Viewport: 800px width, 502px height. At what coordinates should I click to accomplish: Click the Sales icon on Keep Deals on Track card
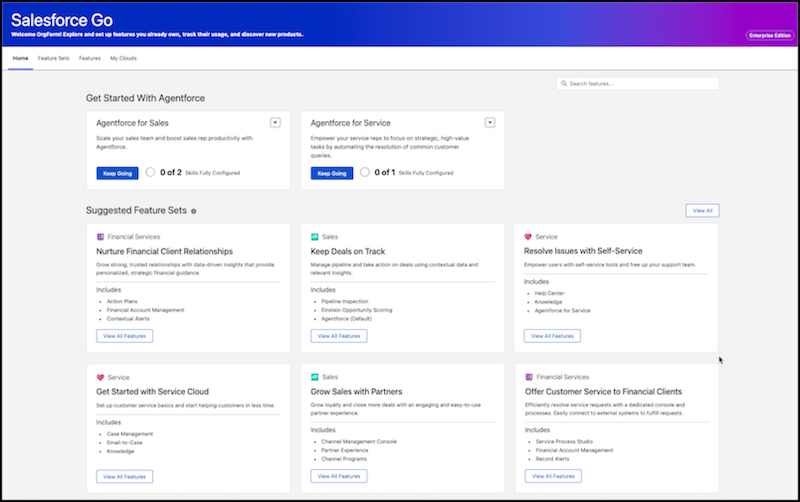[x=315, y=237]
